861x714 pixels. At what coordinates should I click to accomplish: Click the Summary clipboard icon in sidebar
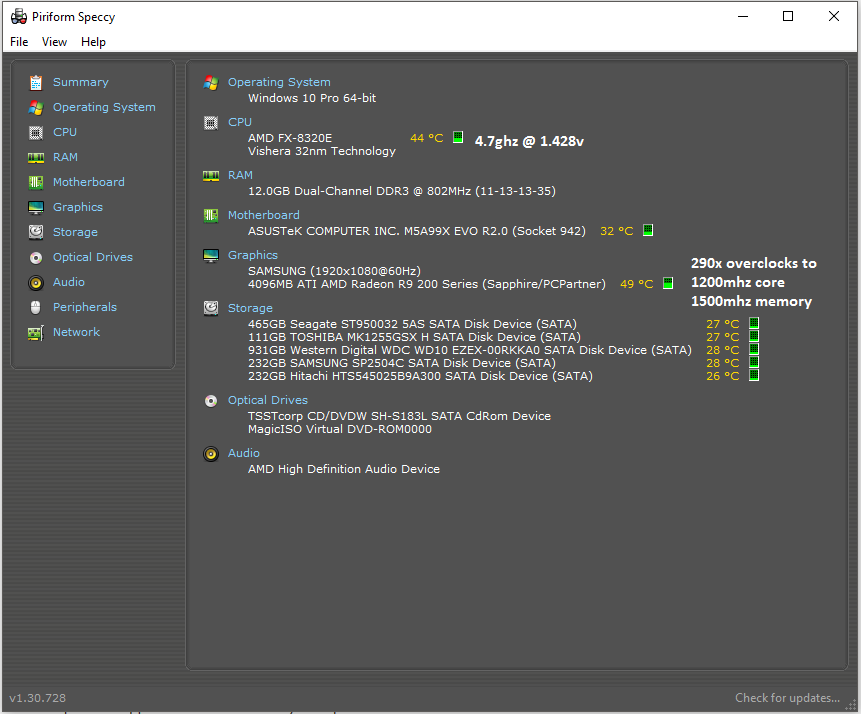click(x=36, y=82)
